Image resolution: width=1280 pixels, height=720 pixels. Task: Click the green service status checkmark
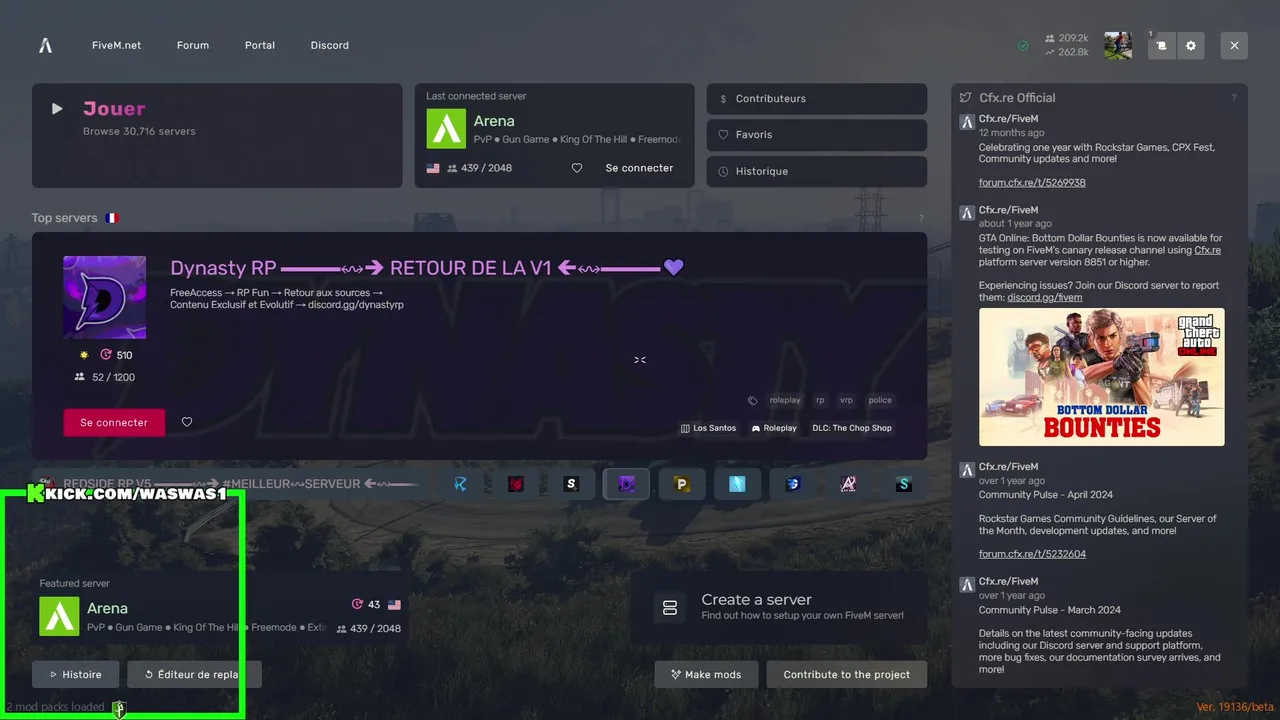click(x=1023, y=46)
